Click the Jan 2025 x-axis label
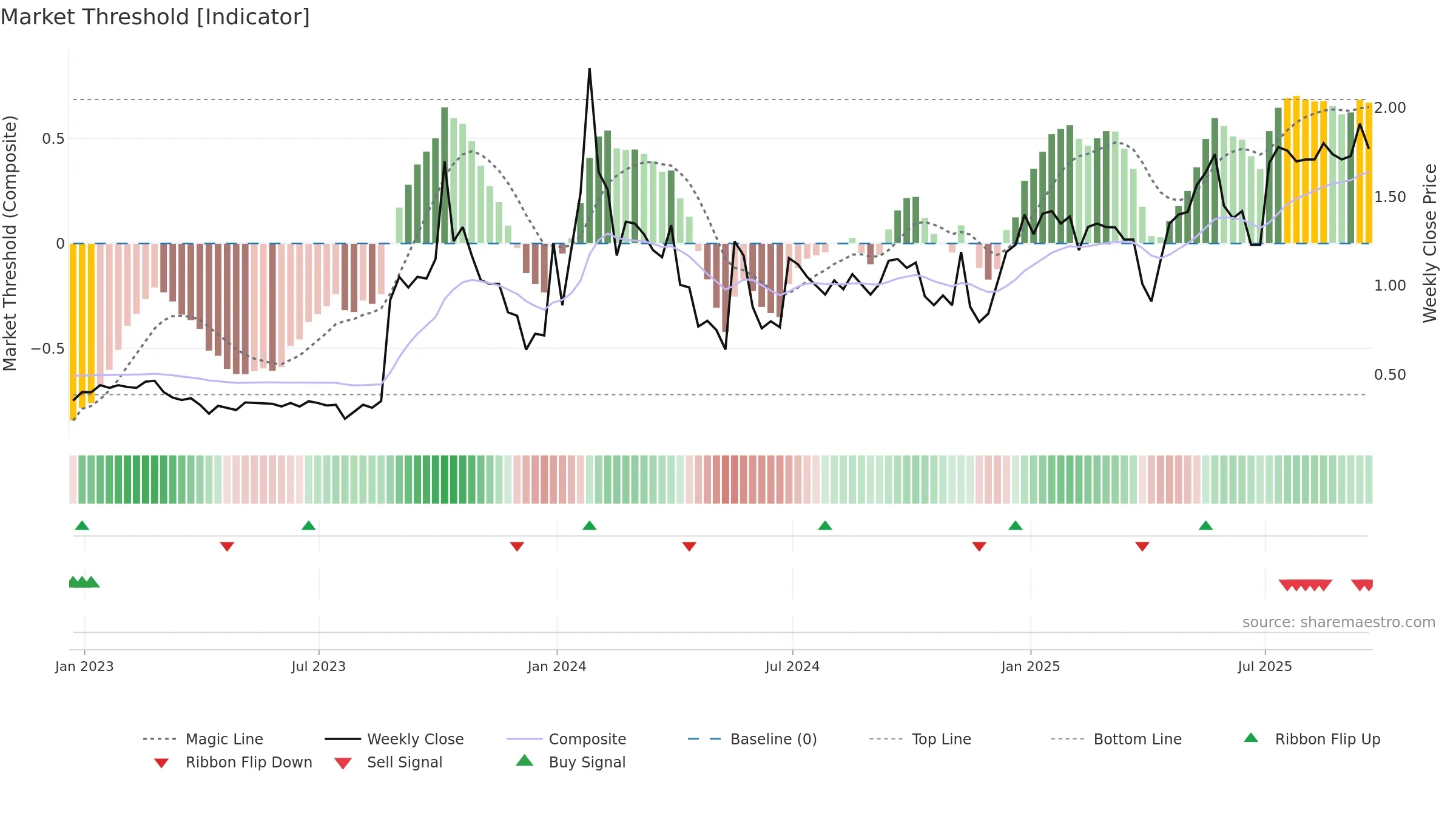The height and width of the screenshot is (819, 1456). coord(1031,666)
